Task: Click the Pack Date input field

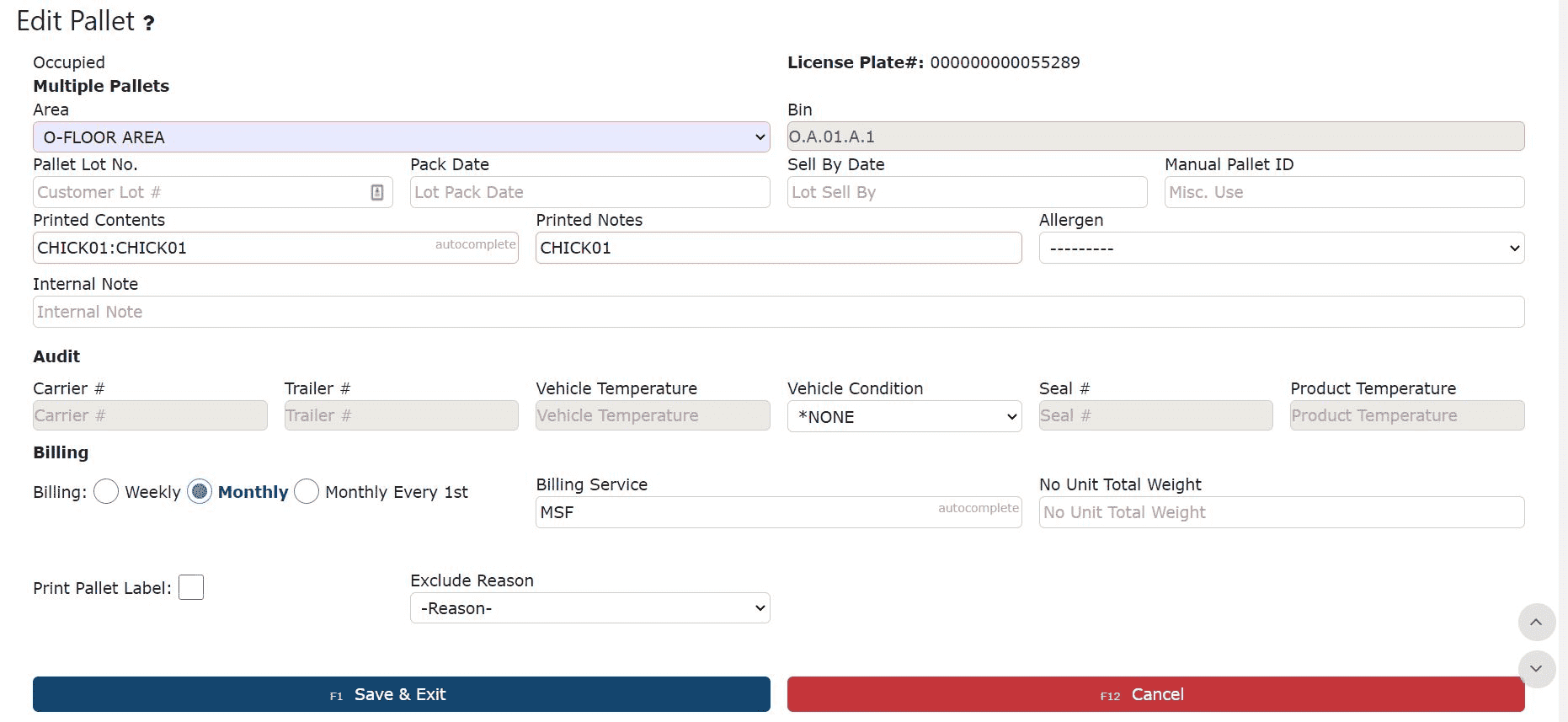Action: pos(589,192)
